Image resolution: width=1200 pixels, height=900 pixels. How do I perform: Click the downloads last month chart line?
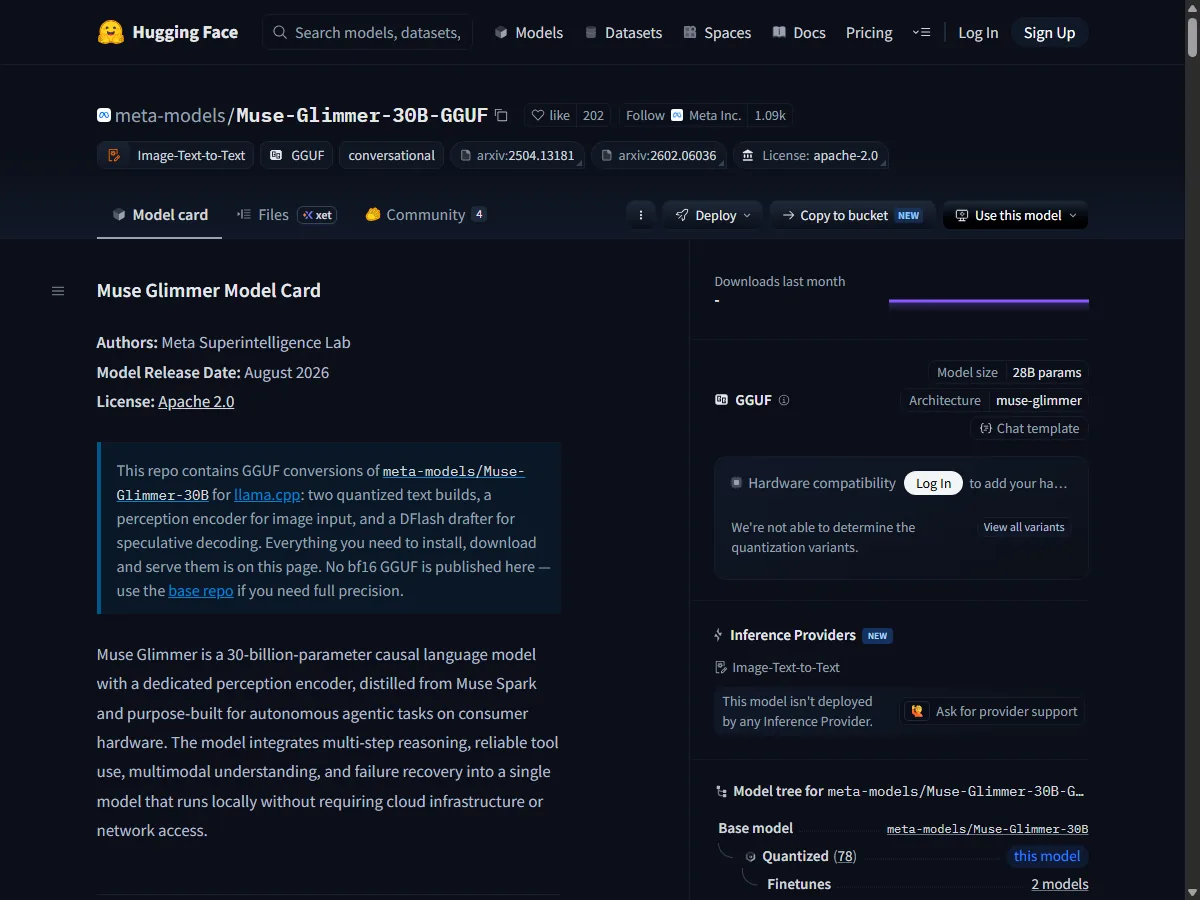988,301
